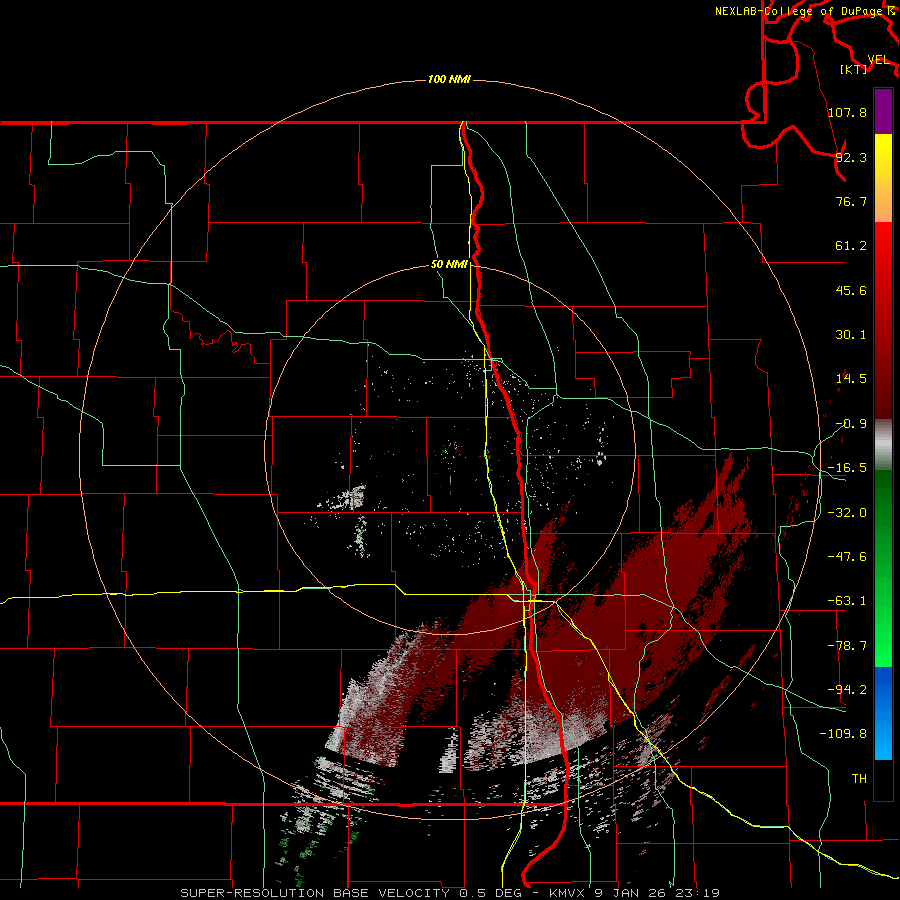The image size is (900, 900).
Task: Click the blue segment of velocity color bar
Action: 883,713
